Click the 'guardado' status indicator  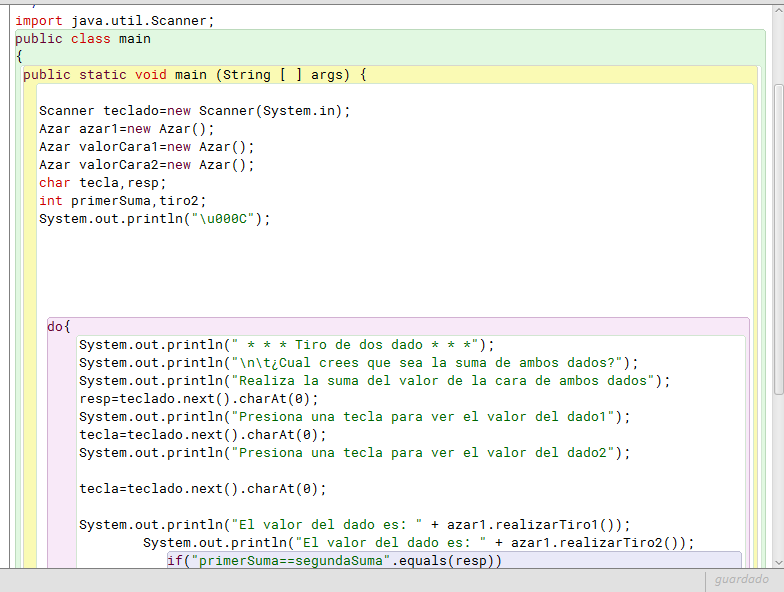pyautogui.click(x=741, y=580)
